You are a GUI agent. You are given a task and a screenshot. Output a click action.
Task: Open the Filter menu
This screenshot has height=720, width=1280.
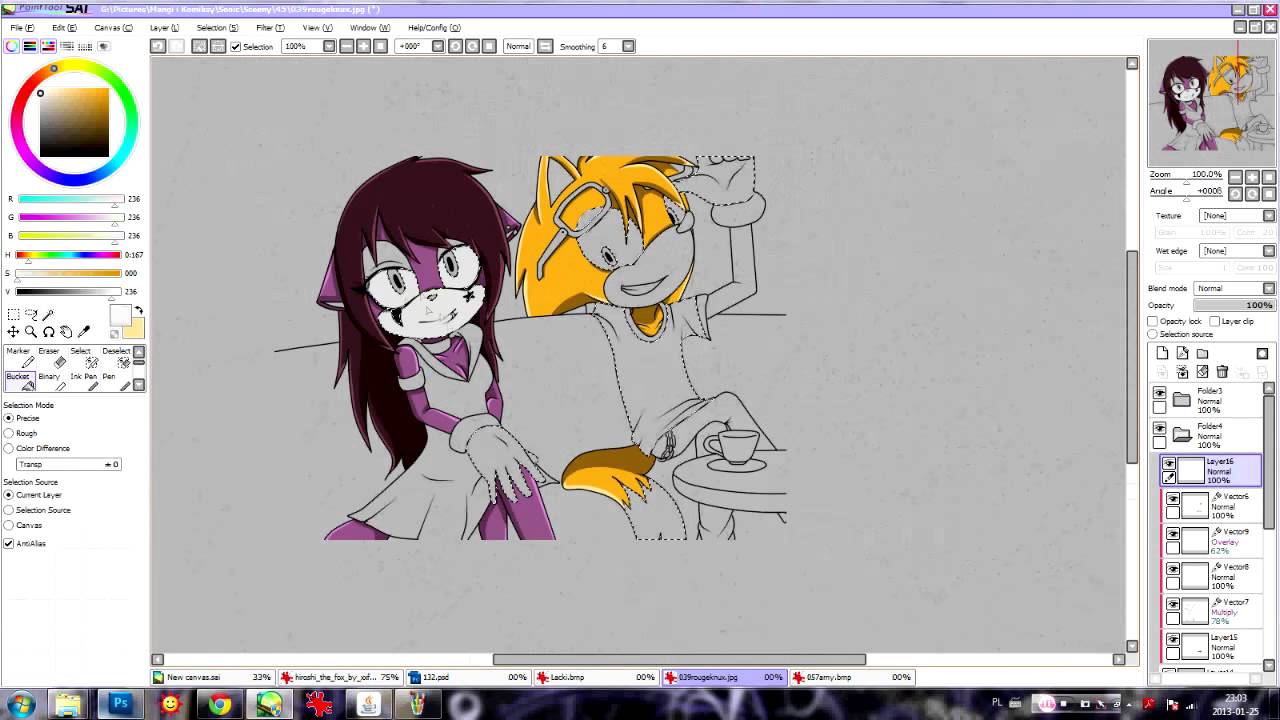pos(270,28)
